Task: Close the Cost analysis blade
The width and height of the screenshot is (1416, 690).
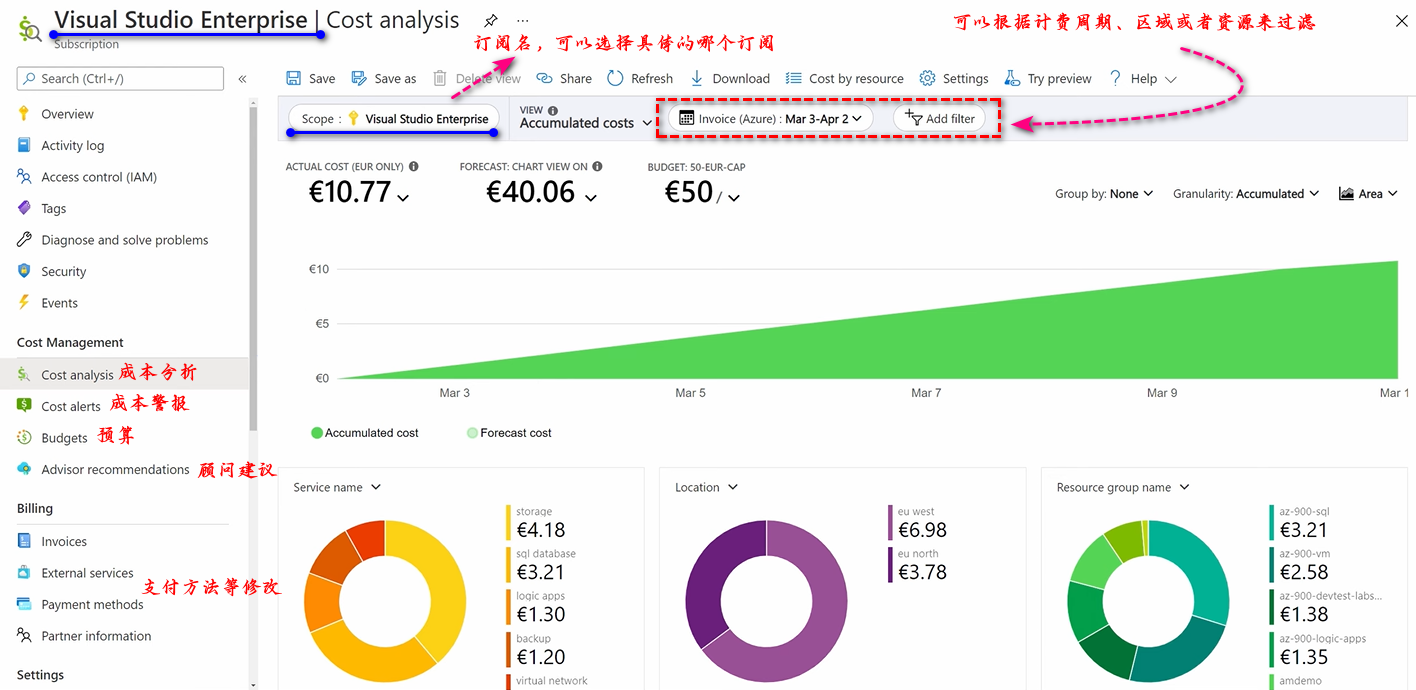Action: click(1401, 20)
